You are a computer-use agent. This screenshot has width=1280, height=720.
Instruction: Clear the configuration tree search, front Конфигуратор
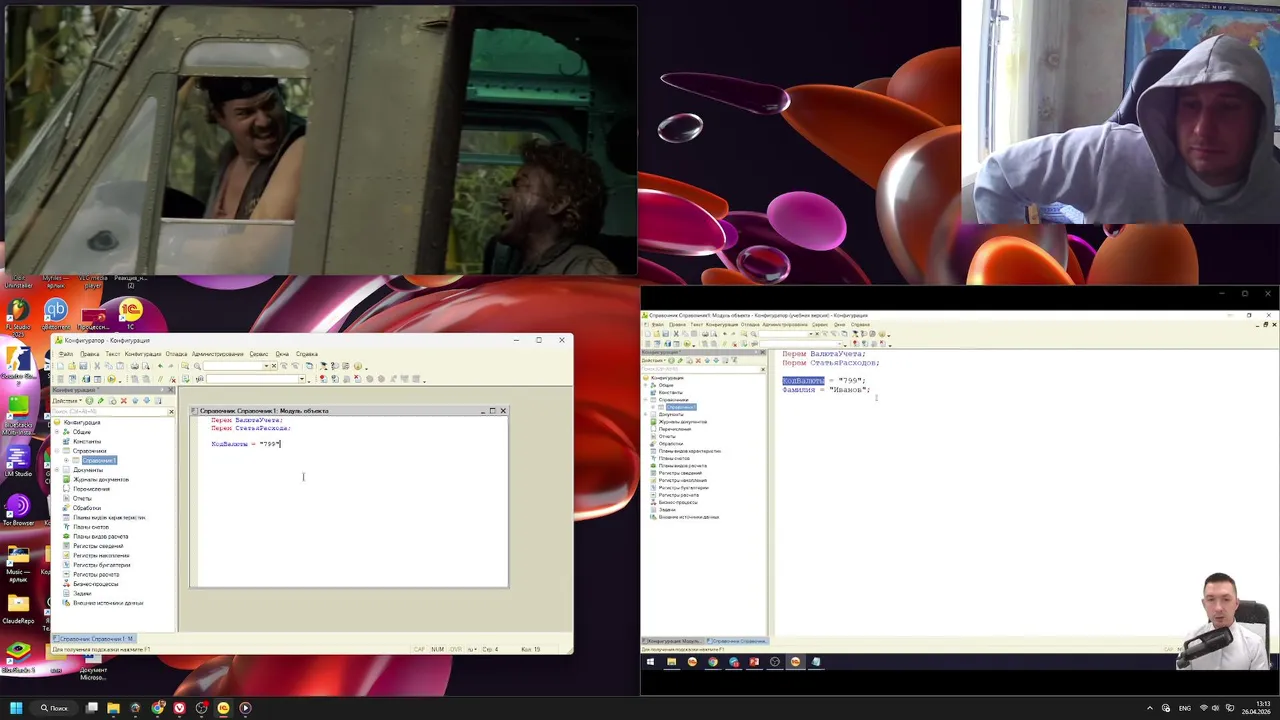coord(171,411)
